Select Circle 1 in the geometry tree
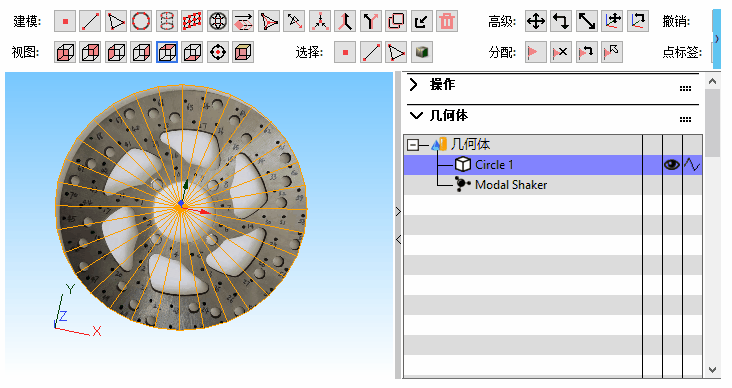The height and width of the screenshot is (388, 732). (493, 165)
